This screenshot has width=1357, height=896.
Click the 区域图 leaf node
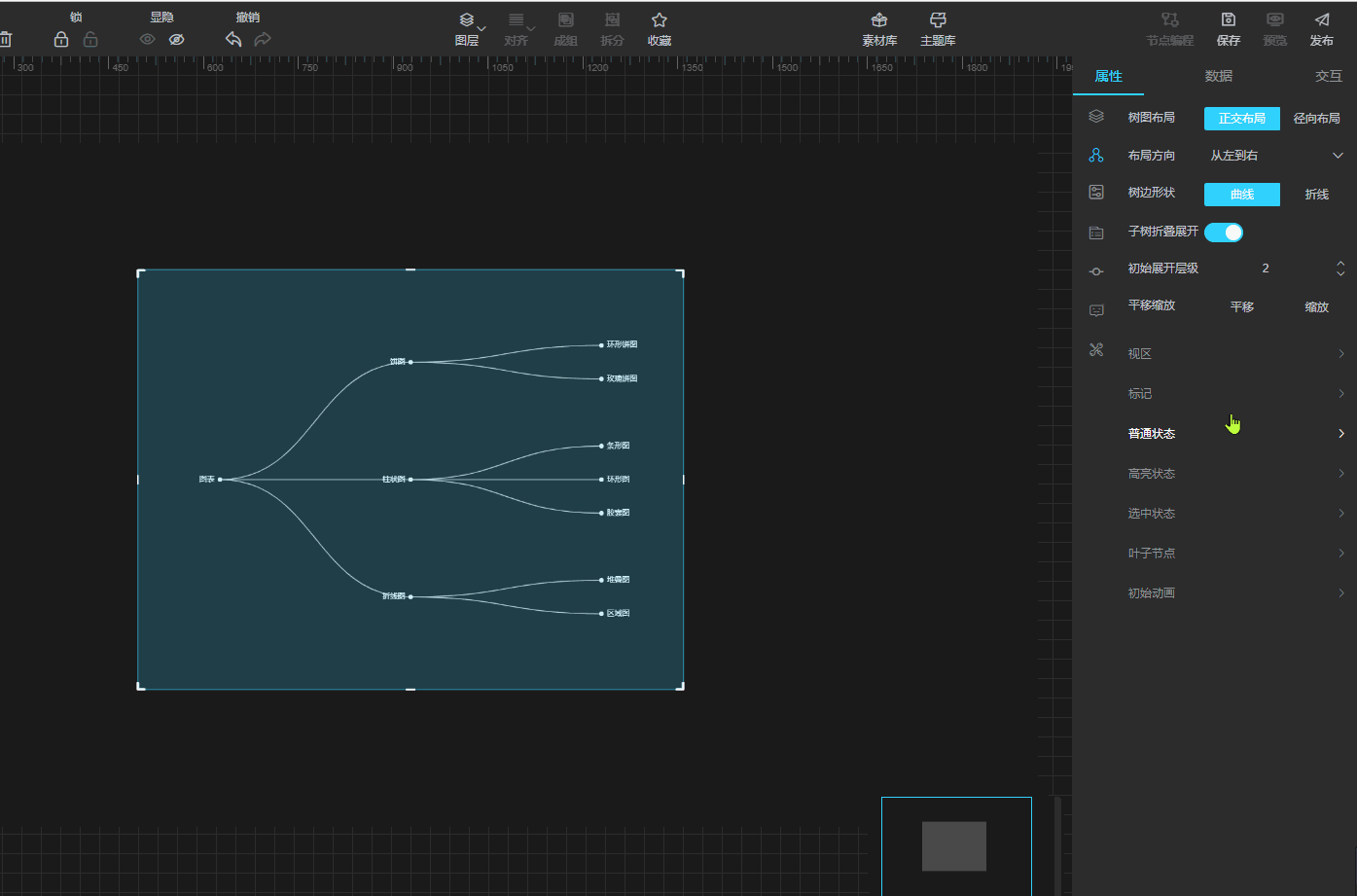615,614
